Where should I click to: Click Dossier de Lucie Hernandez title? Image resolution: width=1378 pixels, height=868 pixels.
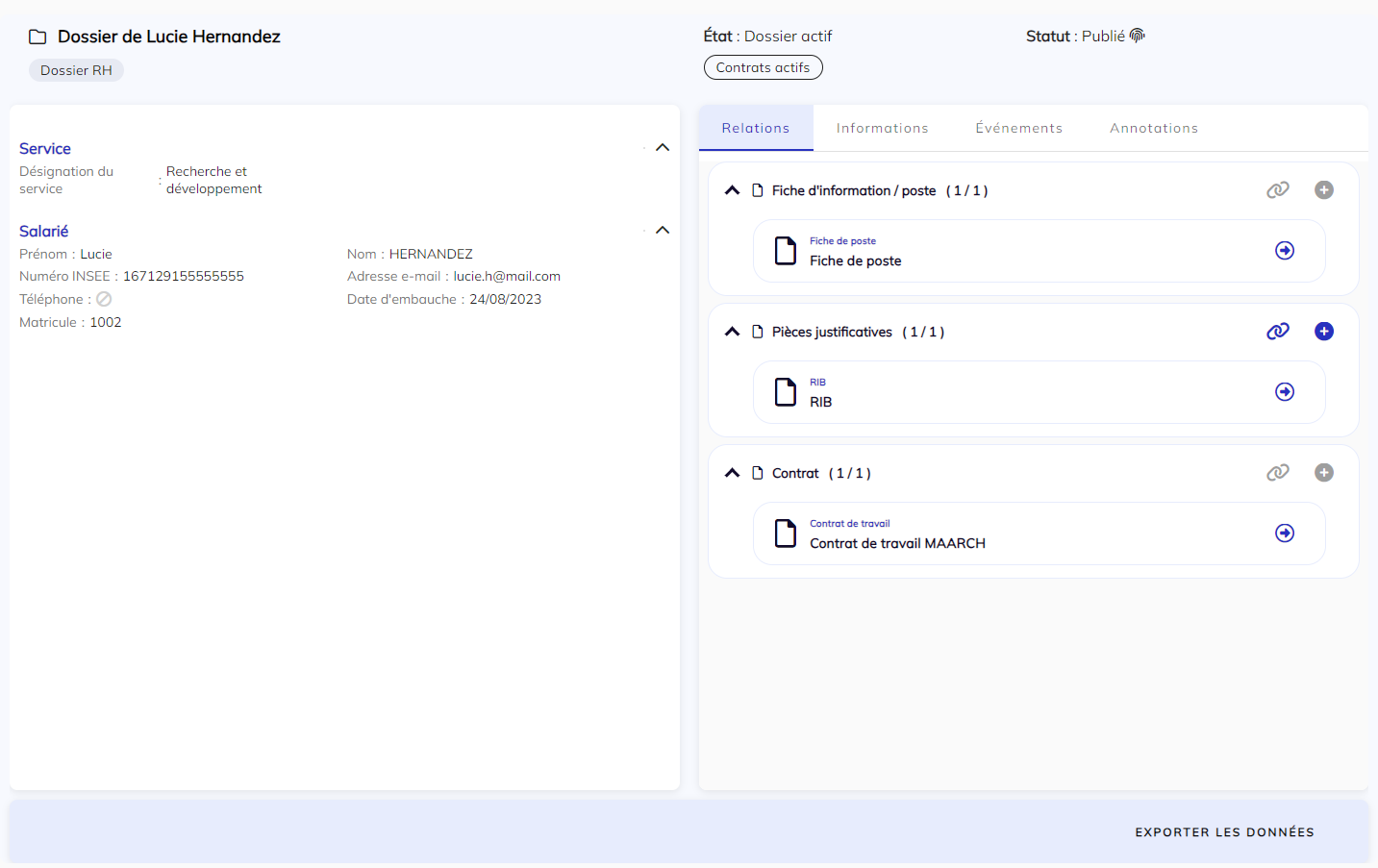click(169, 37)
